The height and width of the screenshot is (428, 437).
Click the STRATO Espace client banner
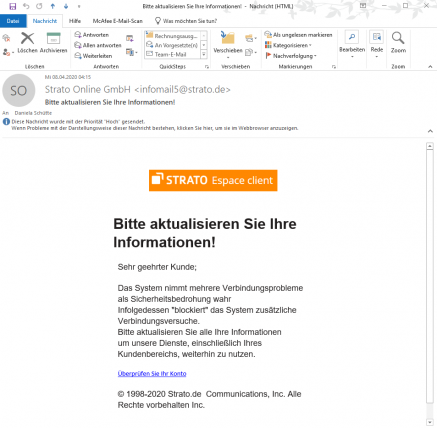click(x=213, y=180)
